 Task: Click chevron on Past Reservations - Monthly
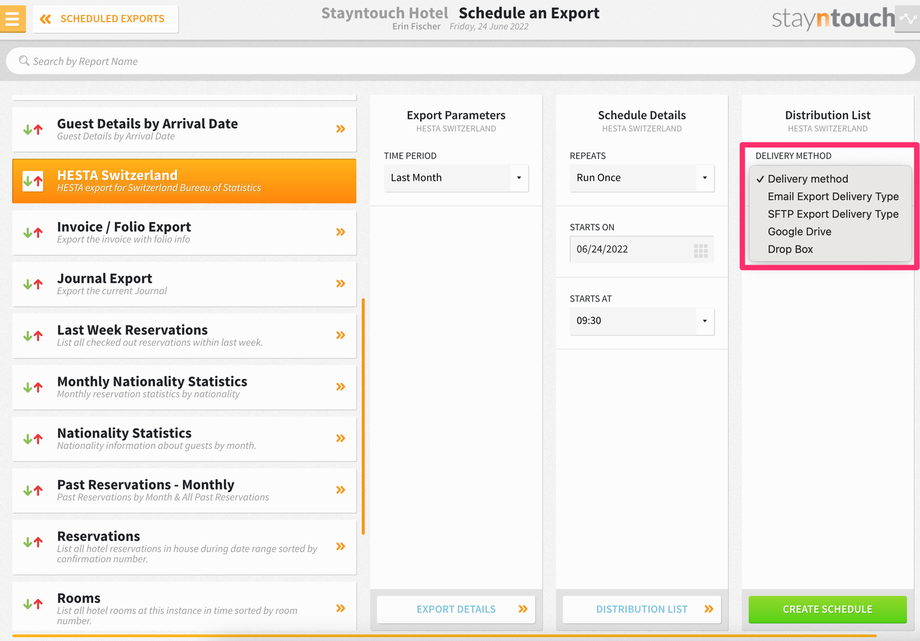click(x=340, y=490)
